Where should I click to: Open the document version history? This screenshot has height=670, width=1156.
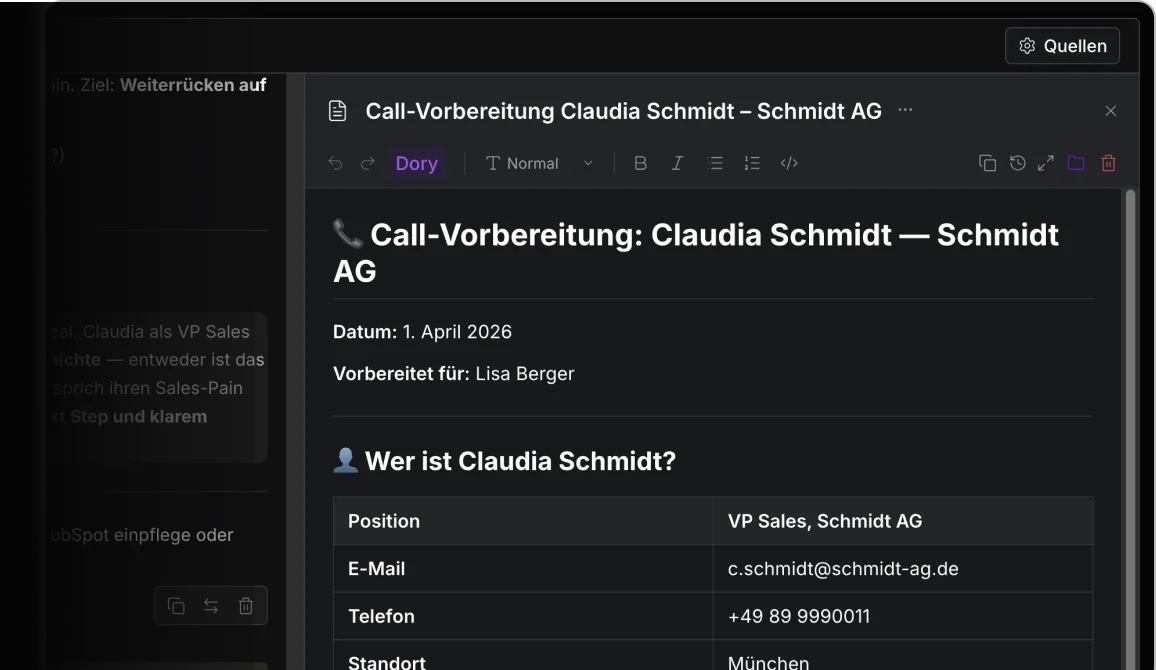(x=1017, y=163)
